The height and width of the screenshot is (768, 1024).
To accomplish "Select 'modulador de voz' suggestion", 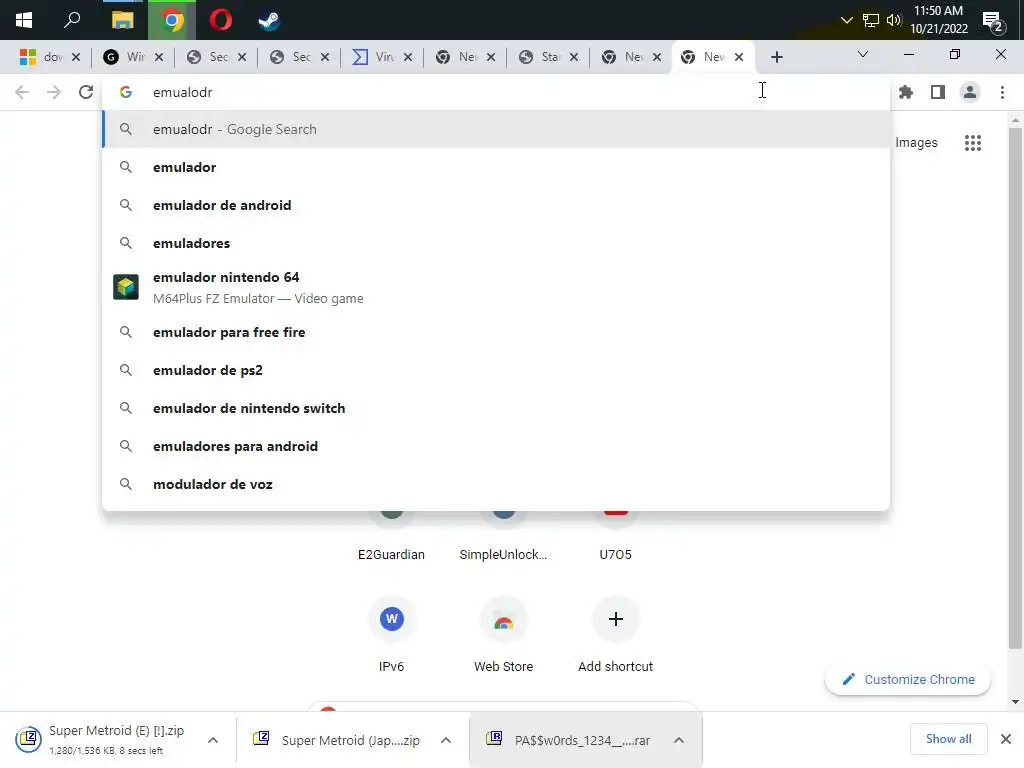I will 496,484.
